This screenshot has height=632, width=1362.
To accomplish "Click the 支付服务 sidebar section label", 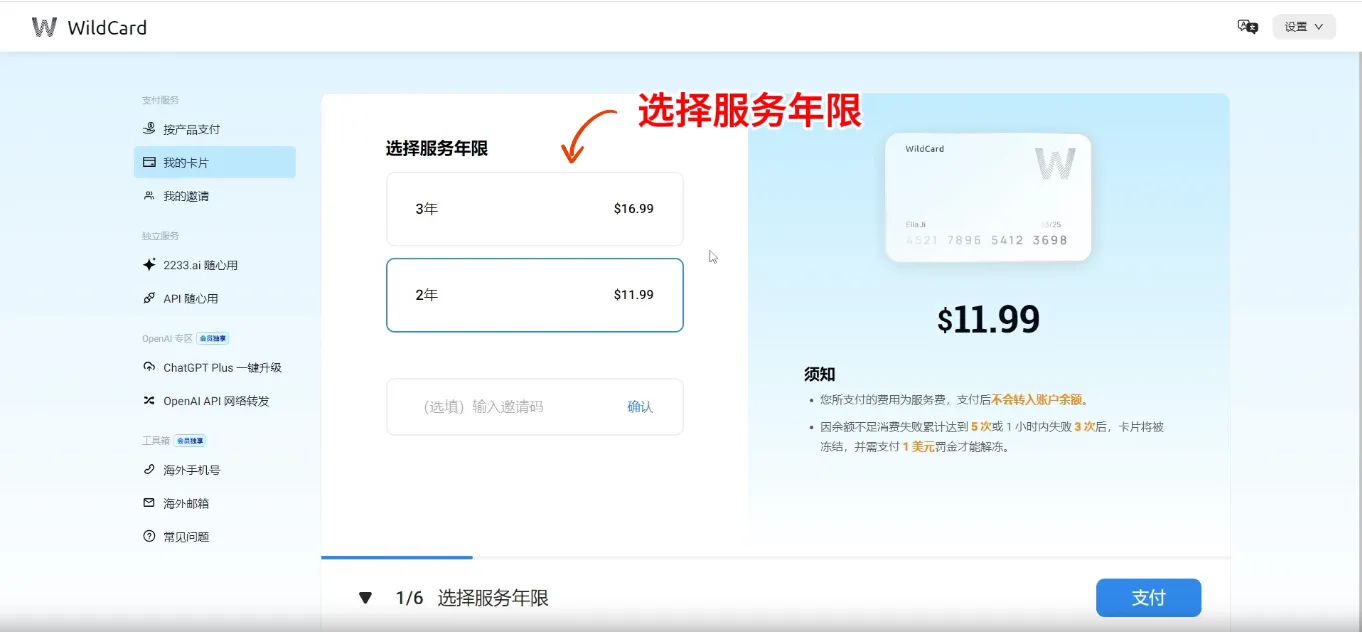I will coord(160,100).
